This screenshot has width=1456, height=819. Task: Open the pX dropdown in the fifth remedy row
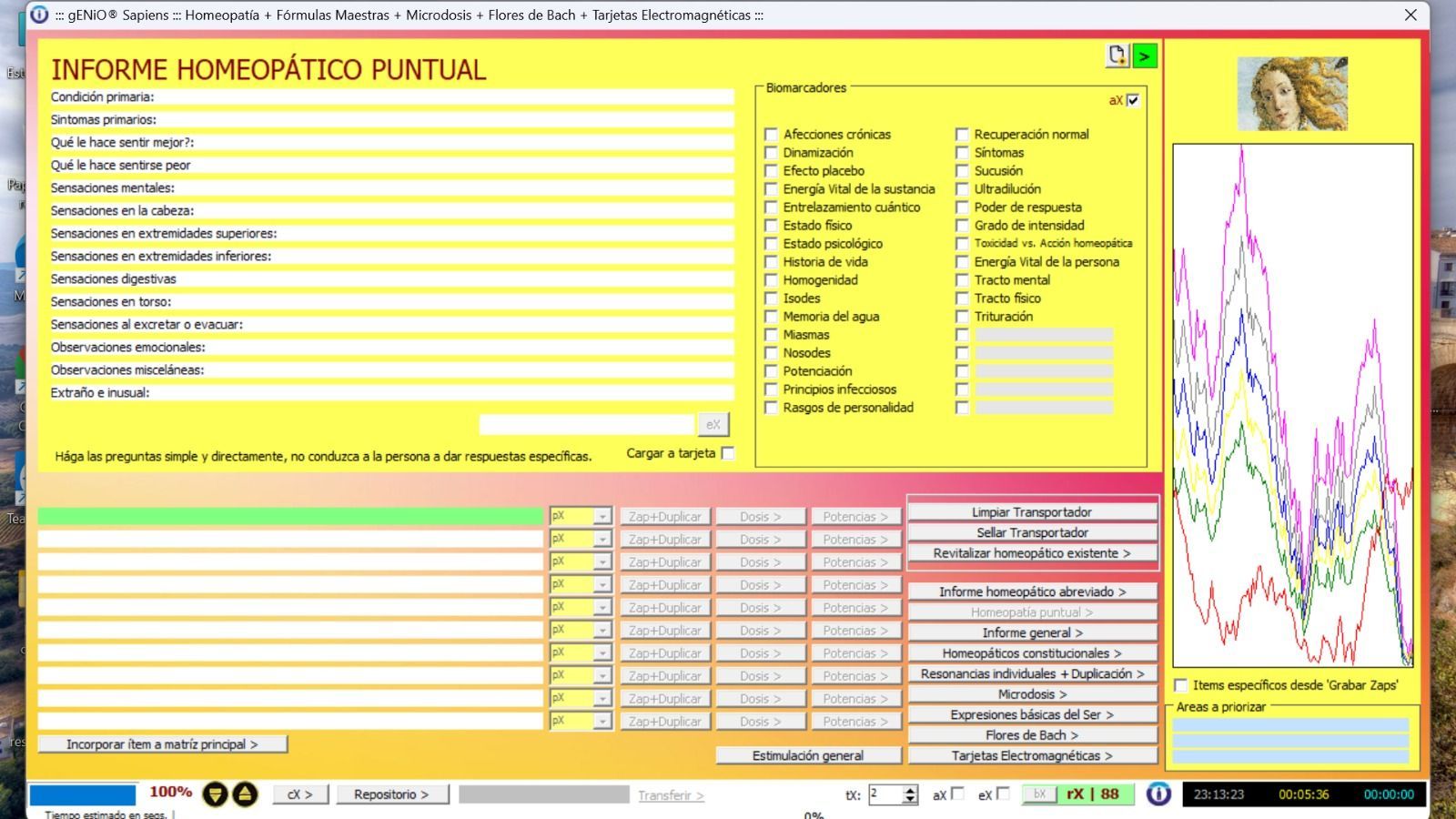click(602, 607)
